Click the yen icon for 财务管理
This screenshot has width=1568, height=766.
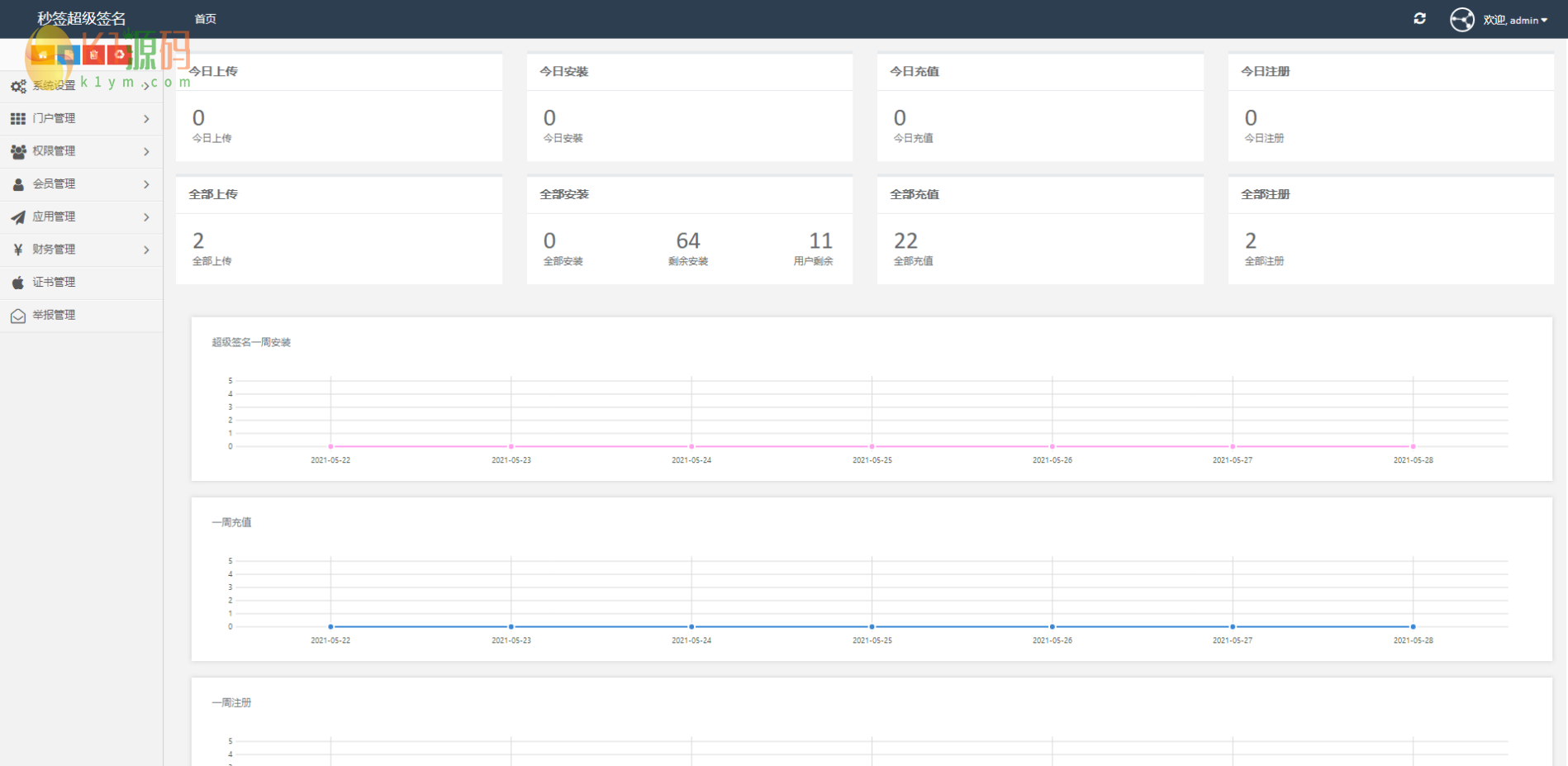[18, 250]
